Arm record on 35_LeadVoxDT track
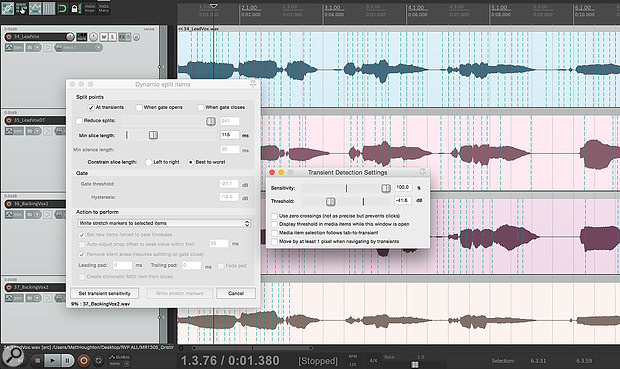Screen dimensions: 620x369 point(9,120)
